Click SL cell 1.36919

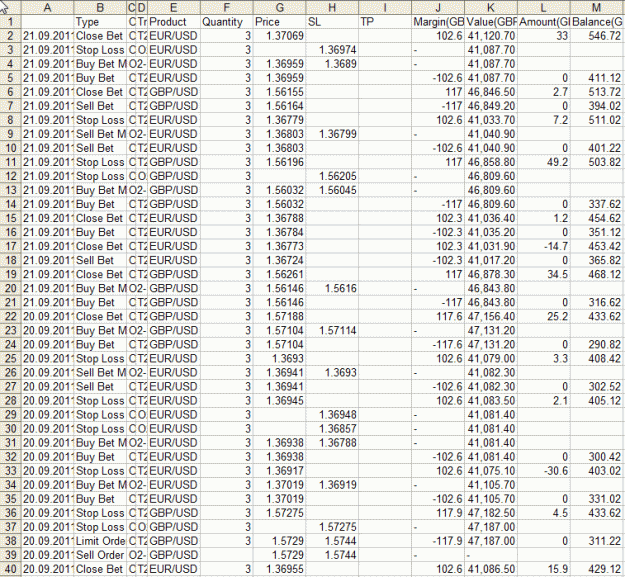coord(332,485)
